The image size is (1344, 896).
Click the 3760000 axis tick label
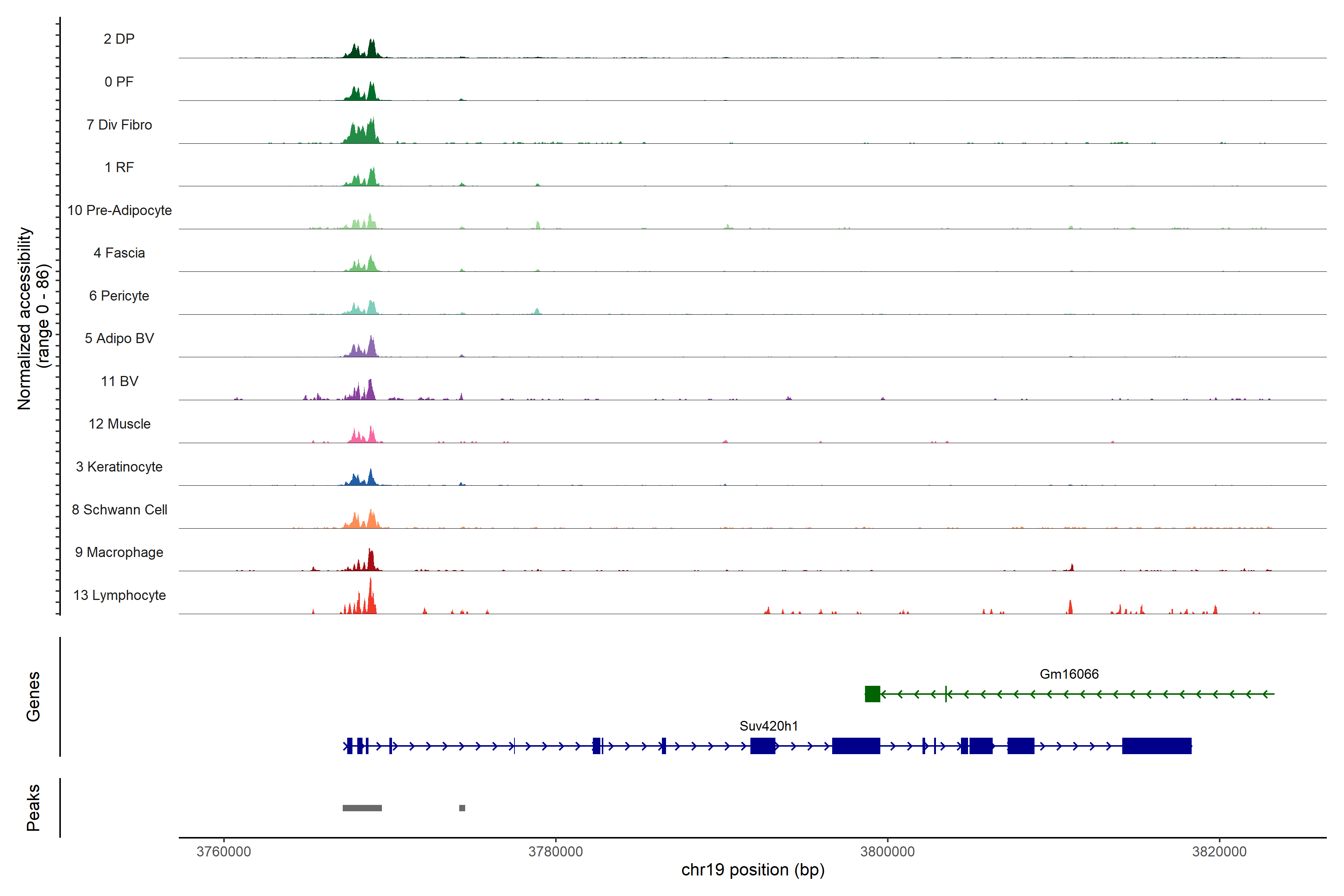click(x=223, y=852)
